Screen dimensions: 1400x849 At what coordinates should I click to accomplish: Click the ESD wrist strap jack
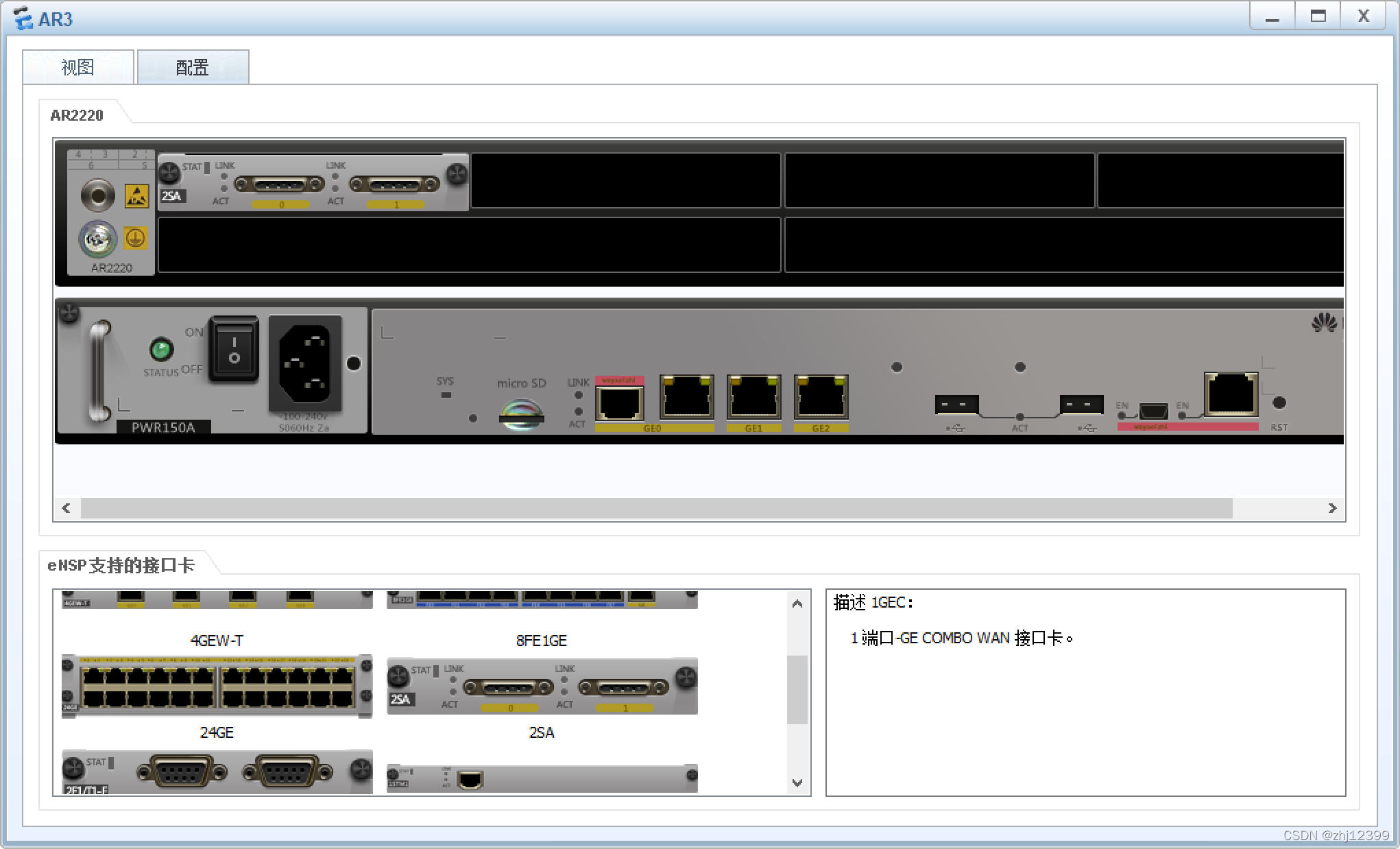tap(98, 195)
